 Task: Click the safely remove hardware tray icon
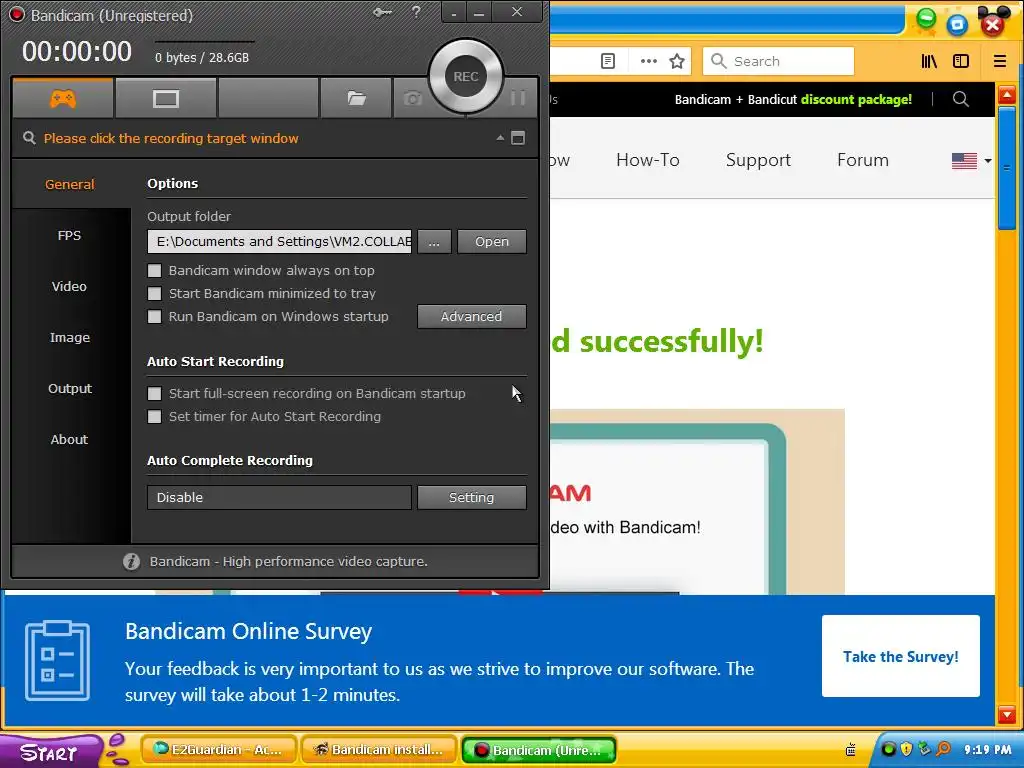[924, 748]
